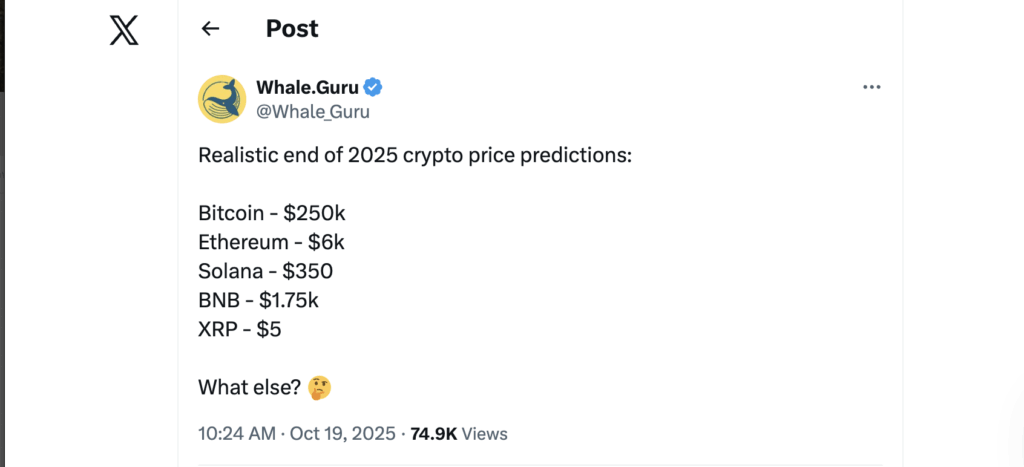Visit the @Whale_Guru handle link
1024x467 pixels.
point(313,111)
